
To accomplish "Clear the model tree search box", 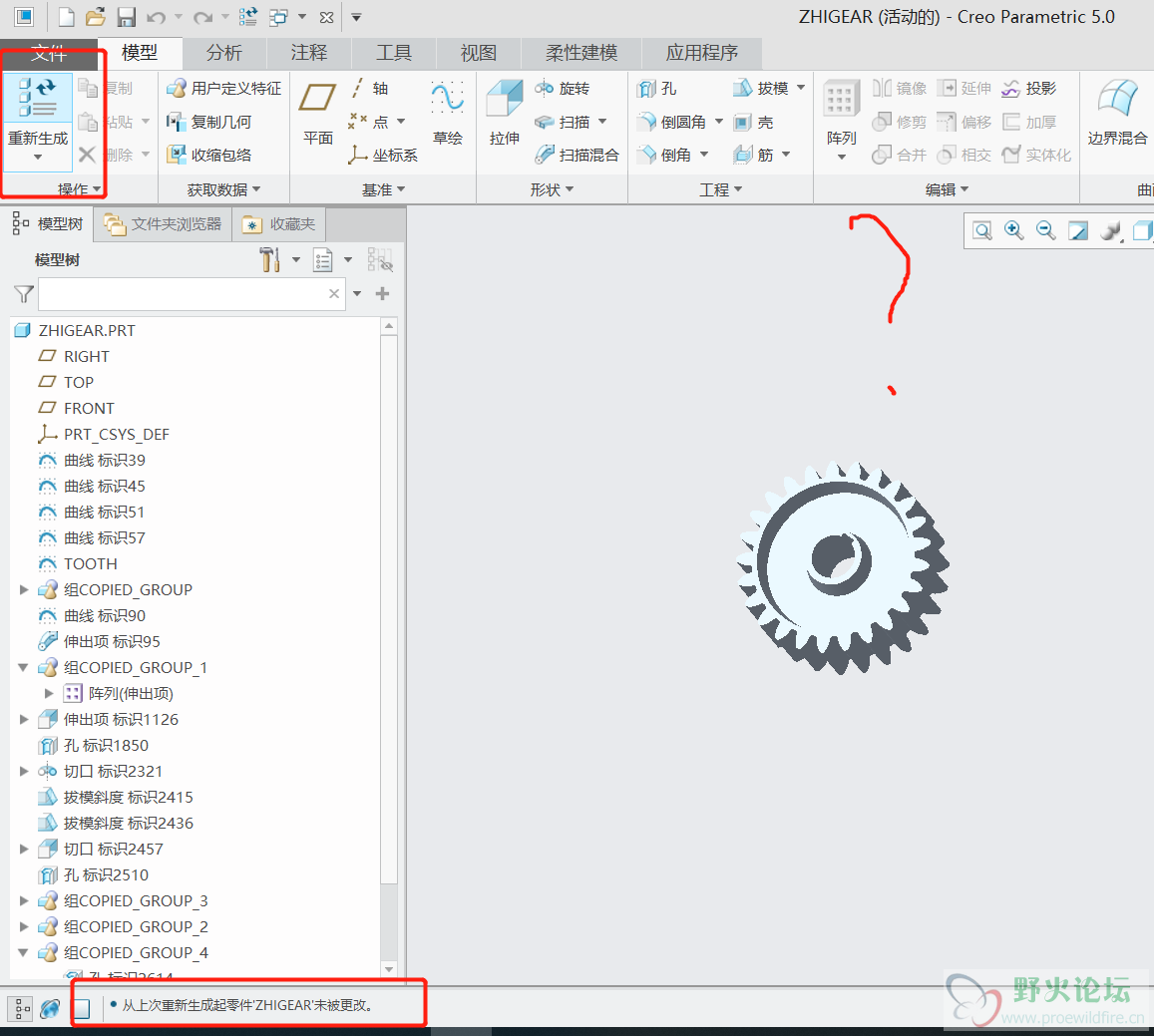I will tap(334, 294).
